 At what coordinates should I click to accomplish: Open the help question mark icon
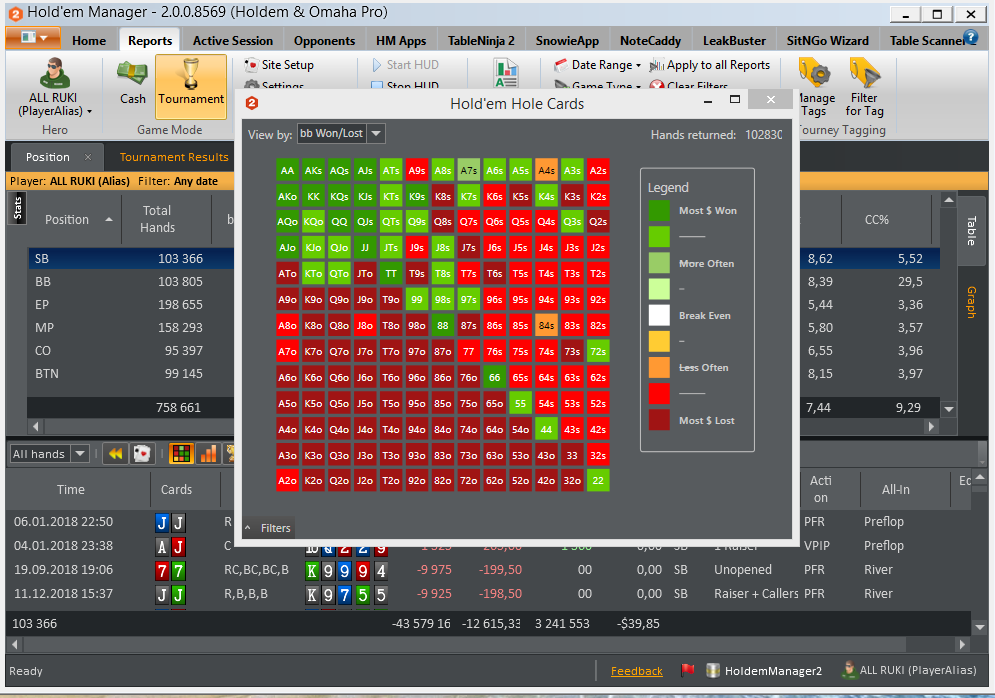[970, 37]
